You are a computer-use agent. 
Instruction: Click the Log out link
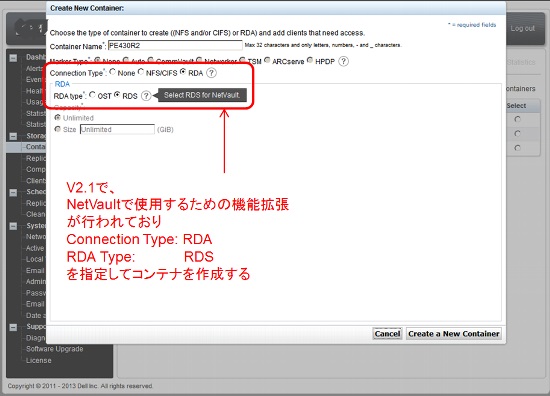tap(523, 28)
